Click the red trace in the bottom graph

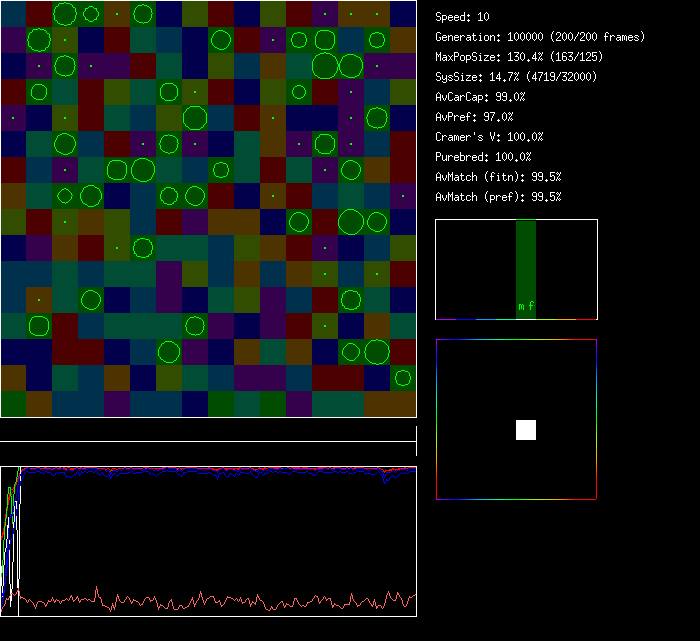[200, 602]
